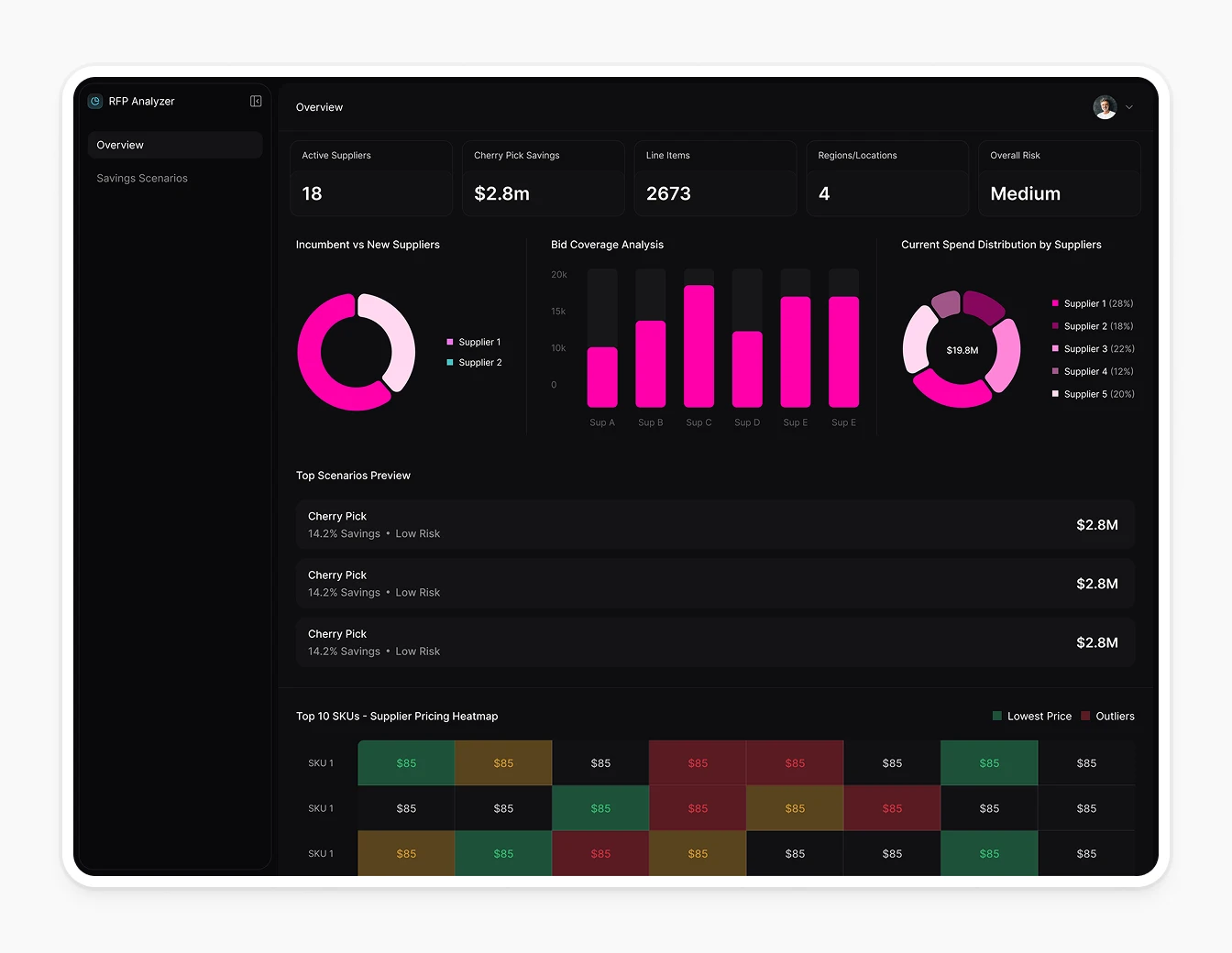Click the Lowest Price green legend icon
1232x953 pixels.
[997, 717]
